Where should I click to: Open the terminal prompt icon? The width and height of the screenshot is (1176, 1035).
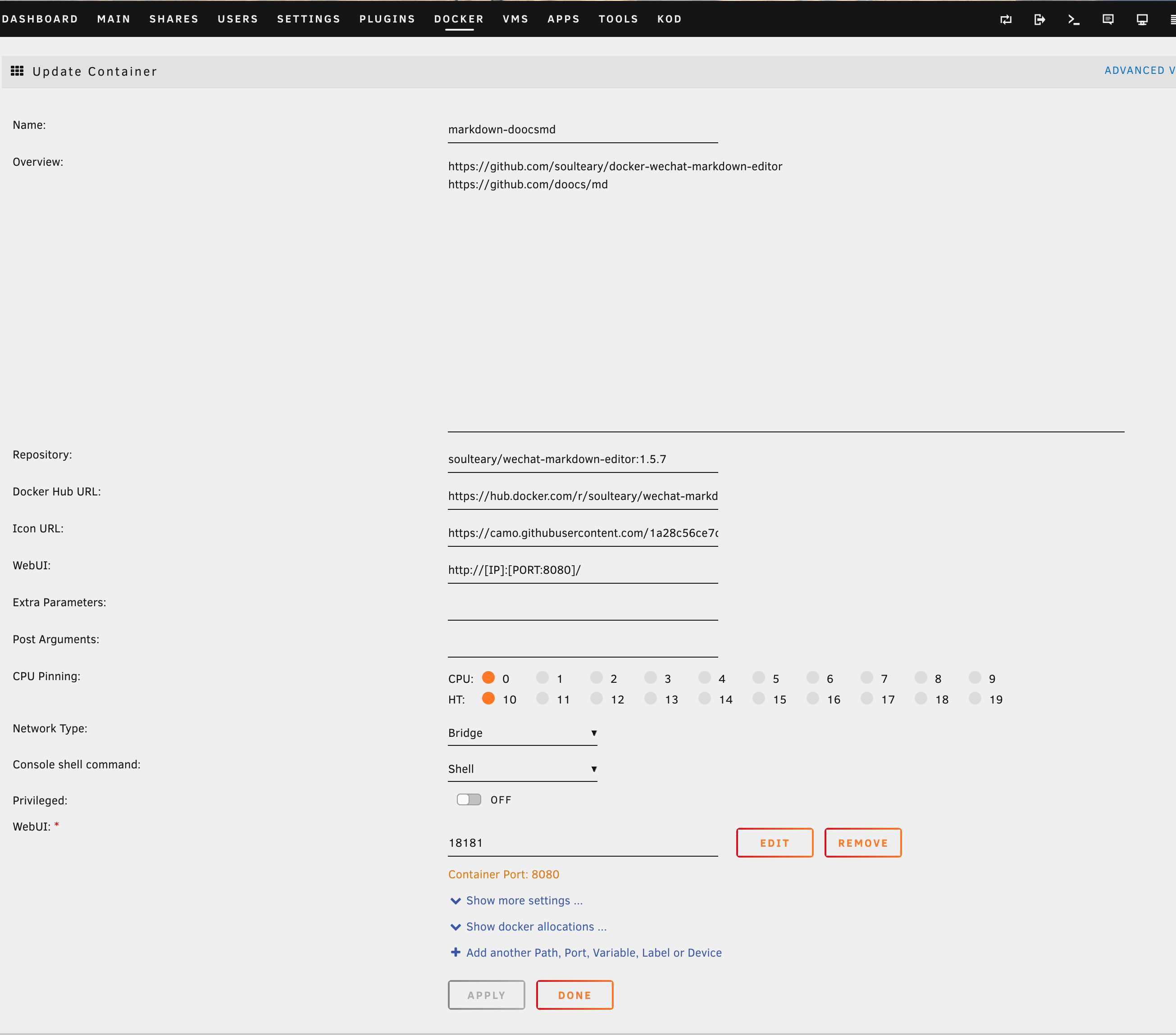(x=1074, y=19)
